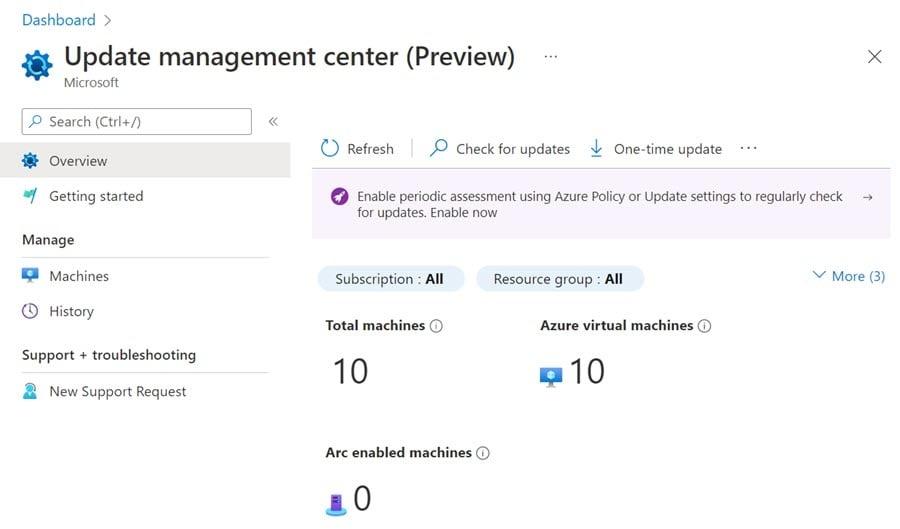This screenshot has height=529, width=900.
Task: Click the Enable now link in banner
Action: [x=464, y=212]
